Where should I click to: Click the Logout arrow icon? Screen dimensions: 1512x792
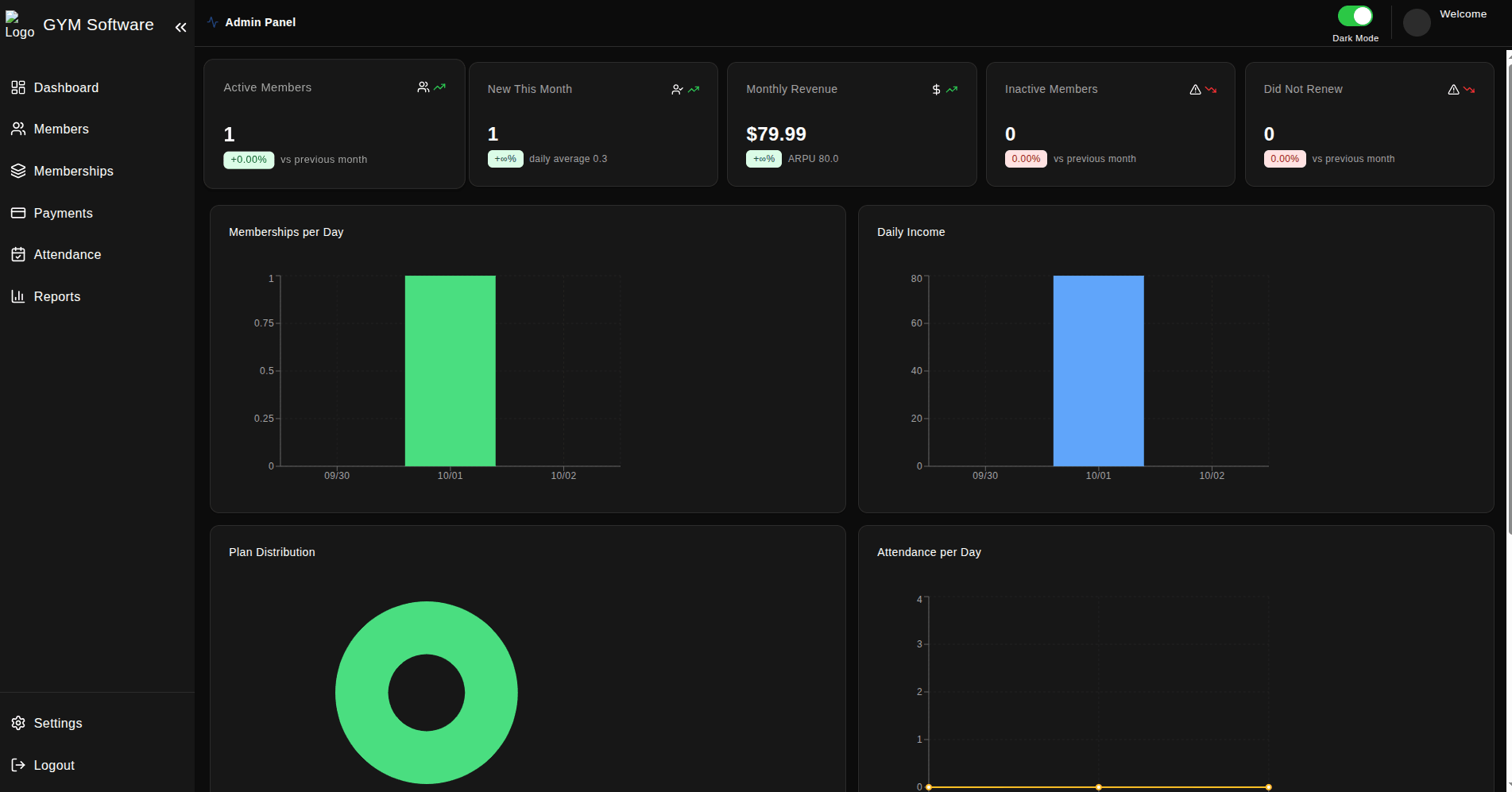tap(18, 765)
